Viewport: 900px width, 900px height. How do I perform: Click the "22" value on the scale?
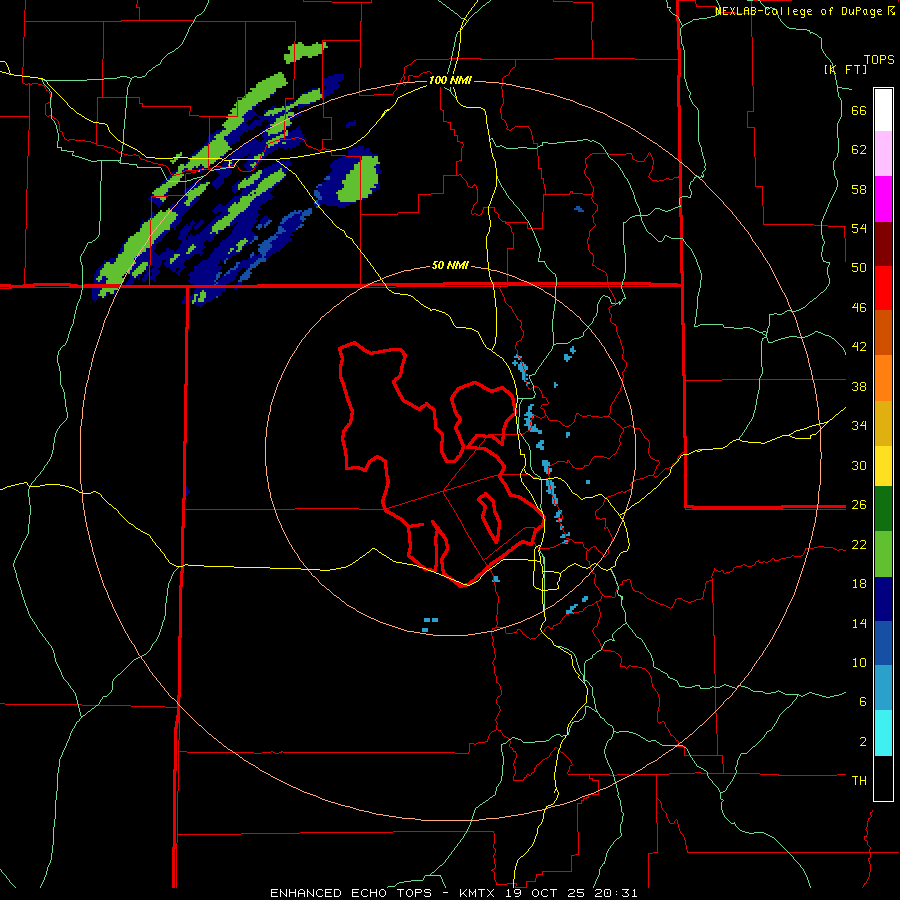pos(859,544)
